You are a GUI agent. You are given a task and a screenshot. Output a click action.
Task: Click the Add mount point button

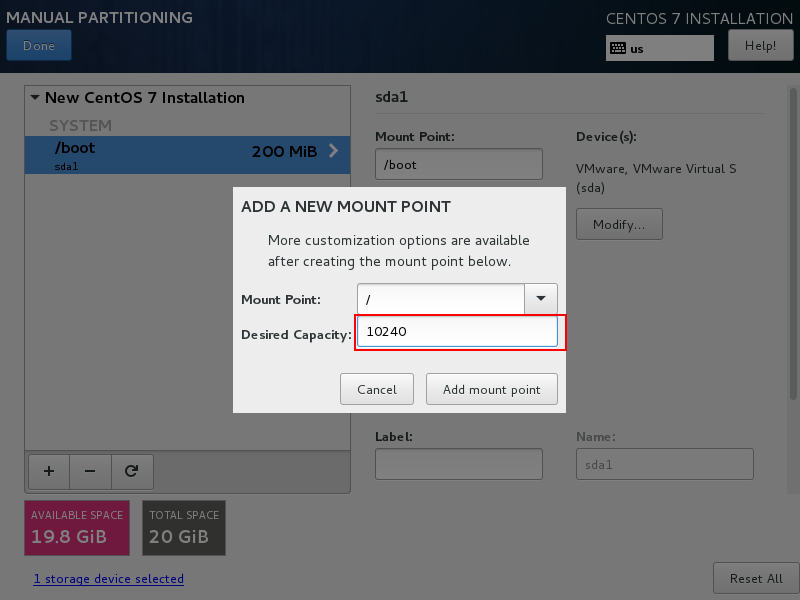click(x=491, y=389)
